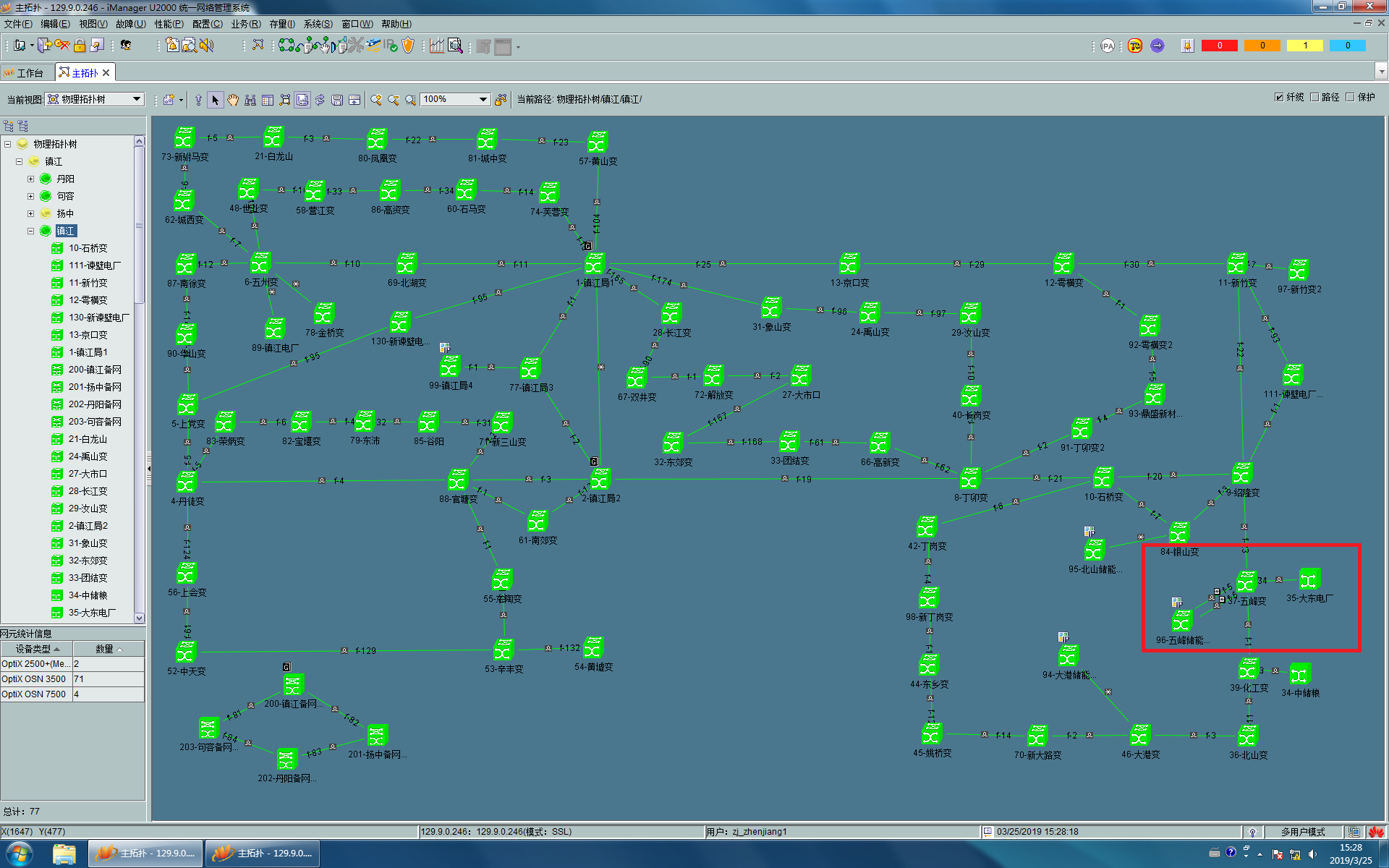This screenshot has width=1389, height=868.
Task: Click the lock terminal padlock icon
Action: pos(80,46)
